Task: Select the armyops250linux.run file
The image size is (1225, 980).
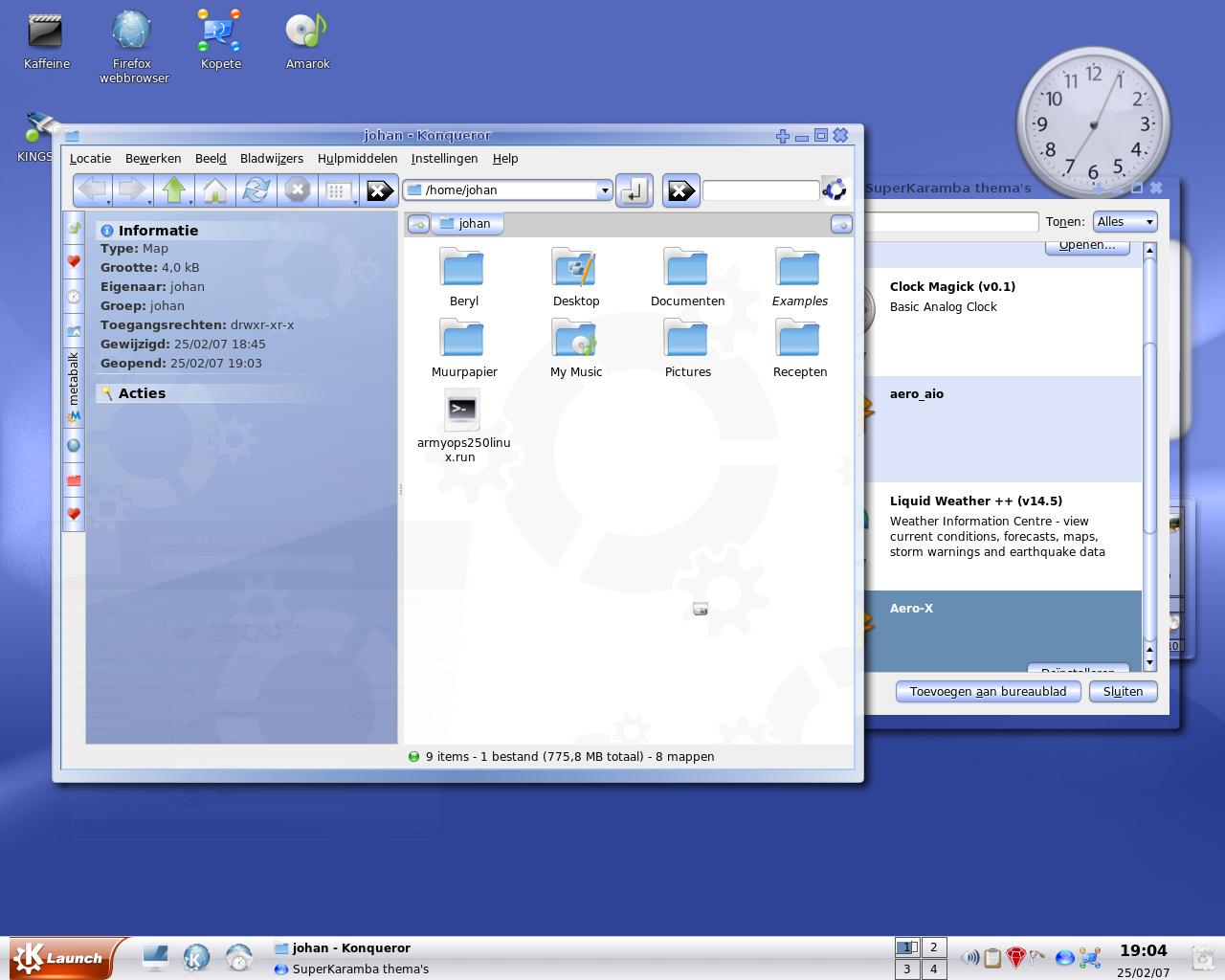Action: tap(463, 426)
